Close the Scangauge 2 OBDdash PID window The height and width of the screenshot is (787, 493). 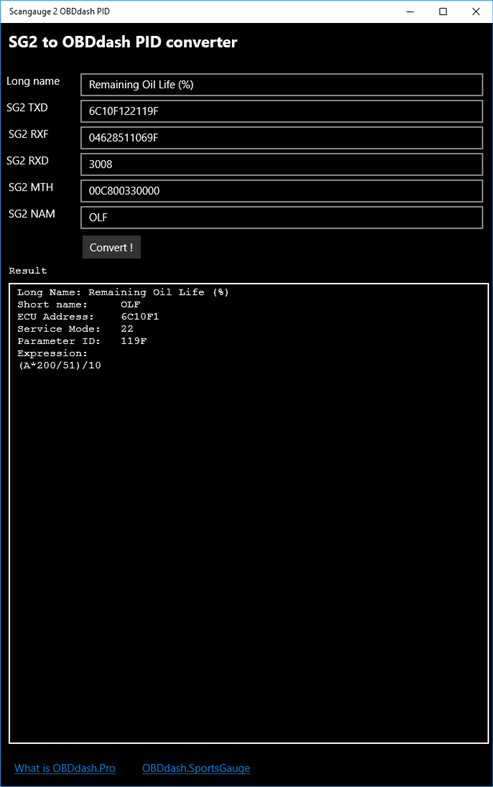[476, 12]
